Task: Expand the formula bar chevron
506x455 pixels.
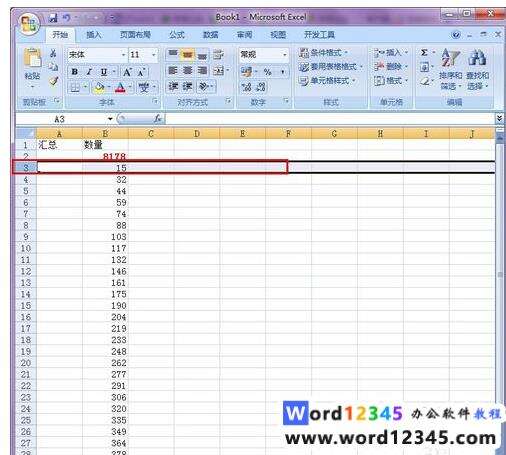Action: coord(499,118)
